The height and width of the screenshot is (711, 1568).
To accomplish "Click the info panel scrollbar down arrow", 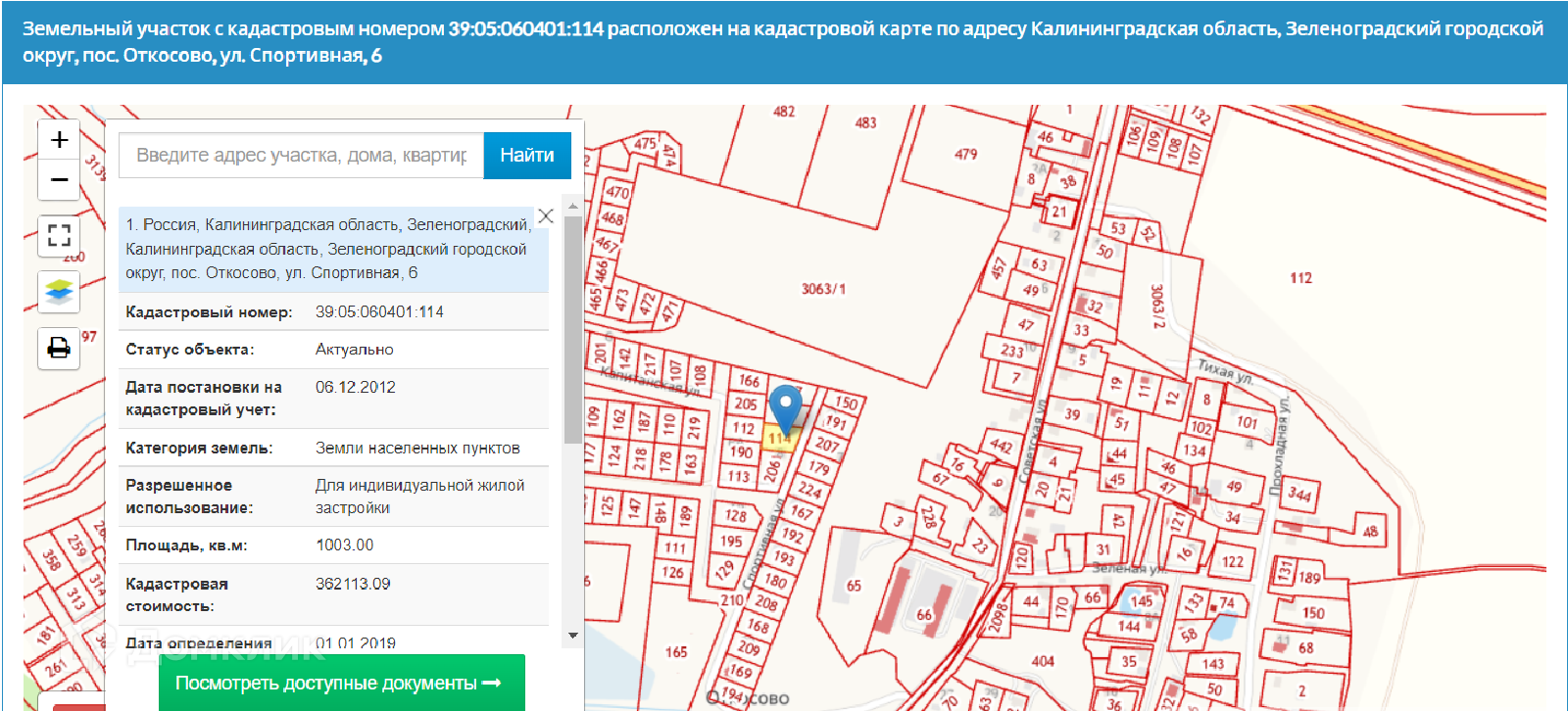I will point(573,636).
